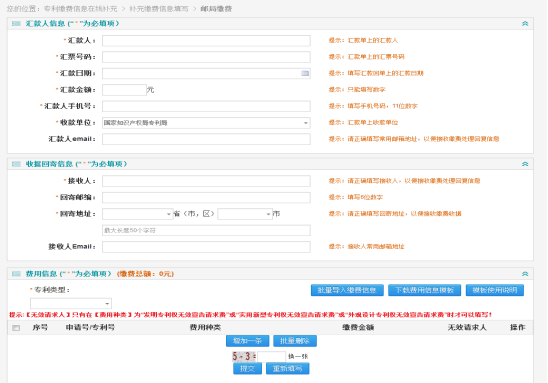The height and width of the screenshot is (383, 548).
Task: Open the province dropdown for 回寄地址
Action: coord(138,214)
